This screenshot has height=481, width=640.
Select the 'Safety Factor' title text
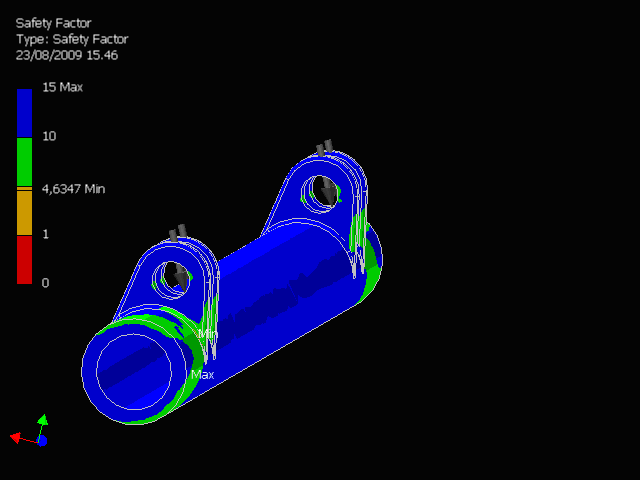53,23
